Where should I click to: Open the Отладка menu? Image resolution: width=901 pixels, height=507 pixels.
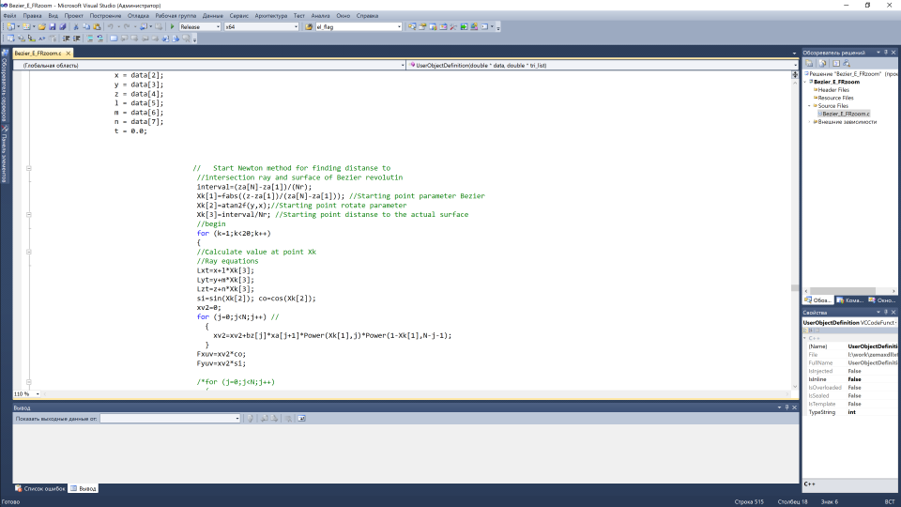[x=138, y=16]
